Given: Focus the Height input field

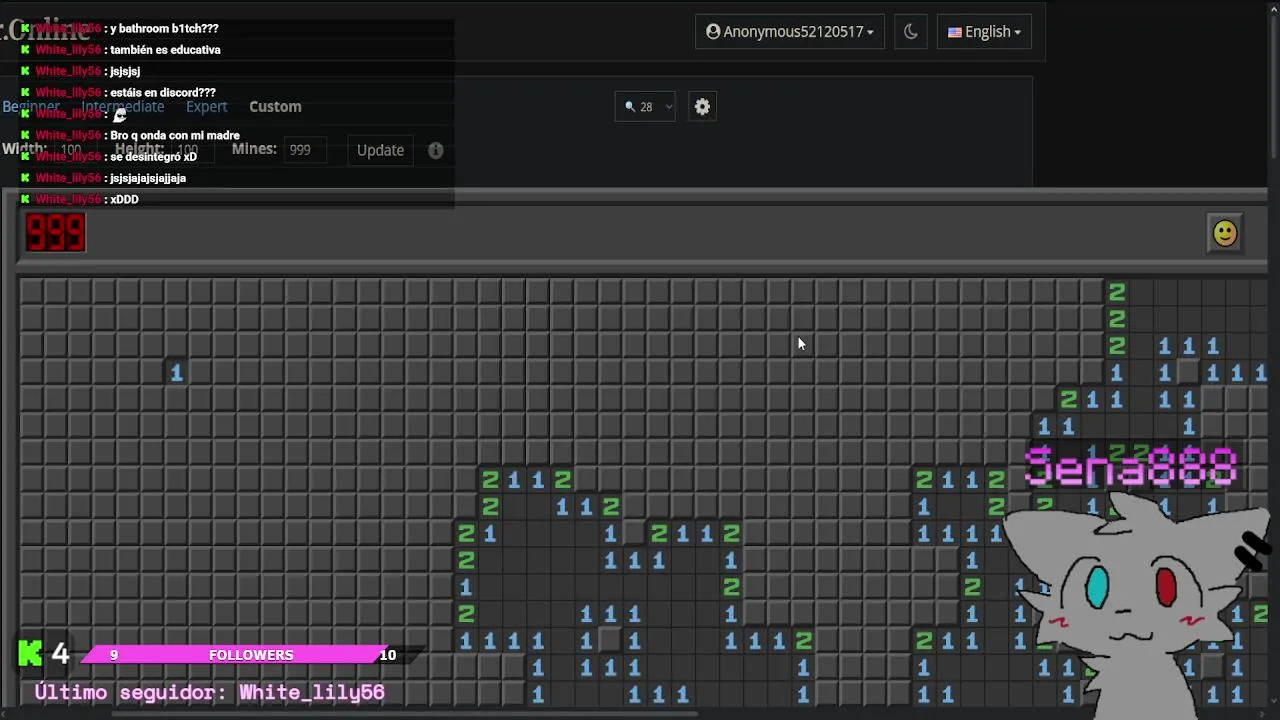Looking at the screenshot, I should (x=193, y=150).
